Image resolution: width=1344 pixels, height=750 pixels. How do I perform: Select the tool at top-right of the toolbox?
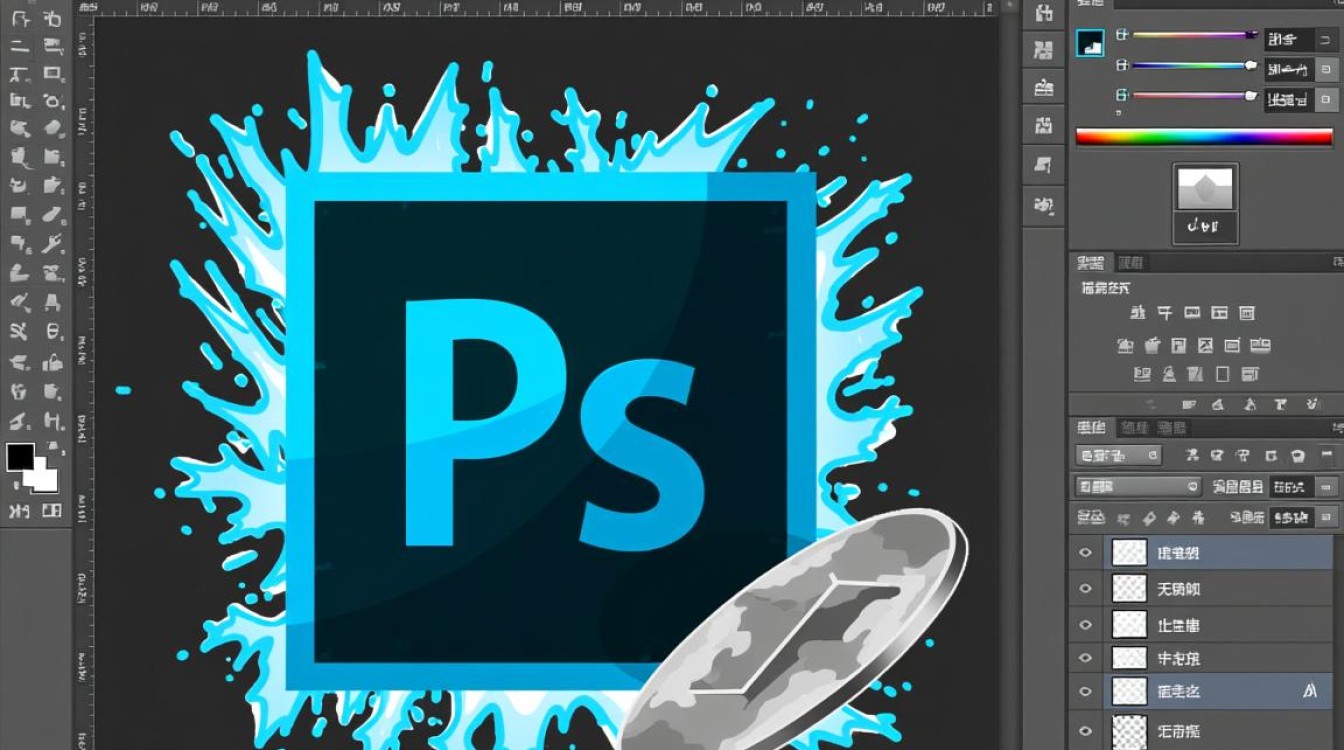point(52,18)
